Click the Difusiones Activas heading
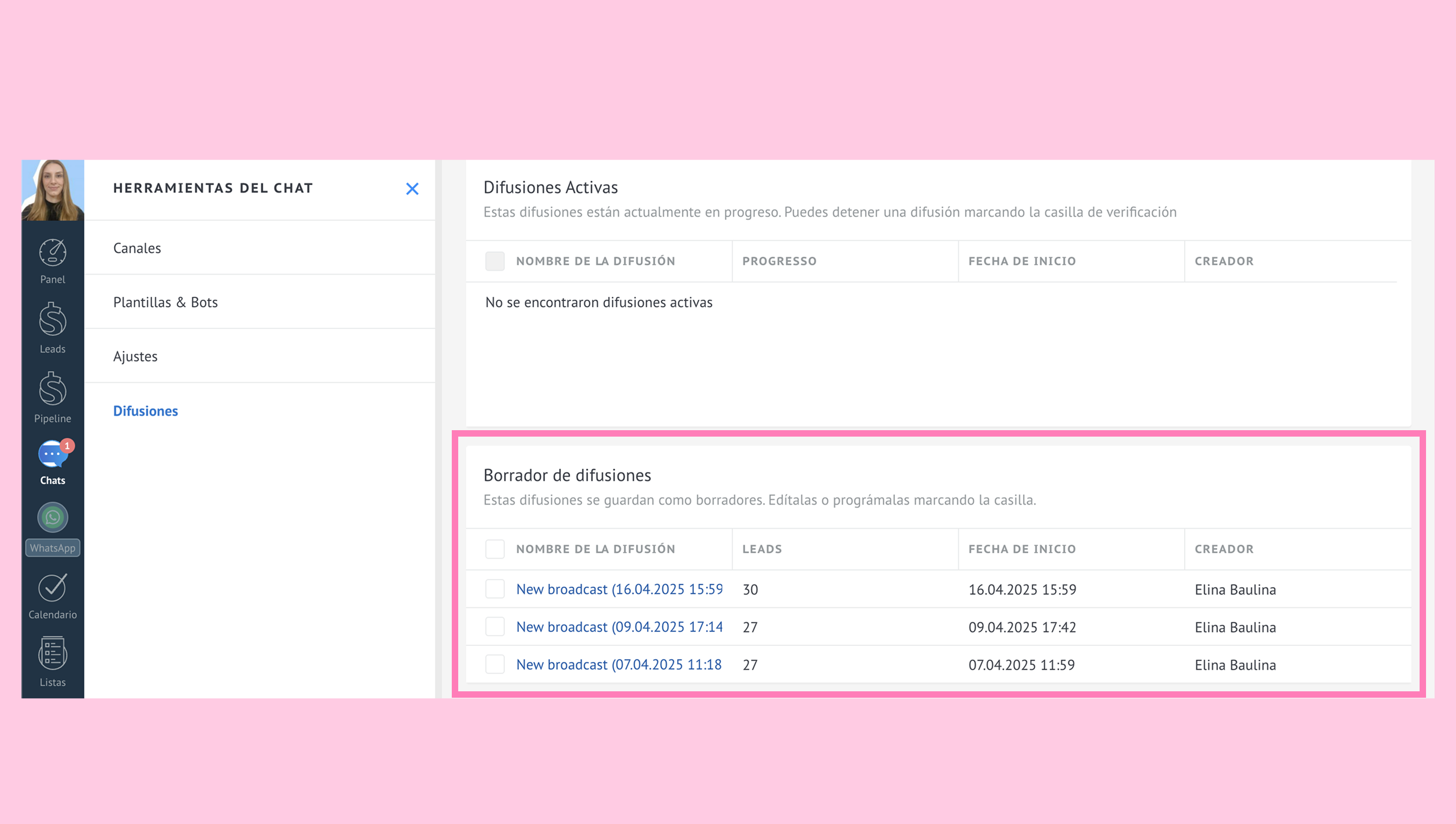Image resolution: width=1456 pixels, height=824 pixels. click(x=550, y=187)
